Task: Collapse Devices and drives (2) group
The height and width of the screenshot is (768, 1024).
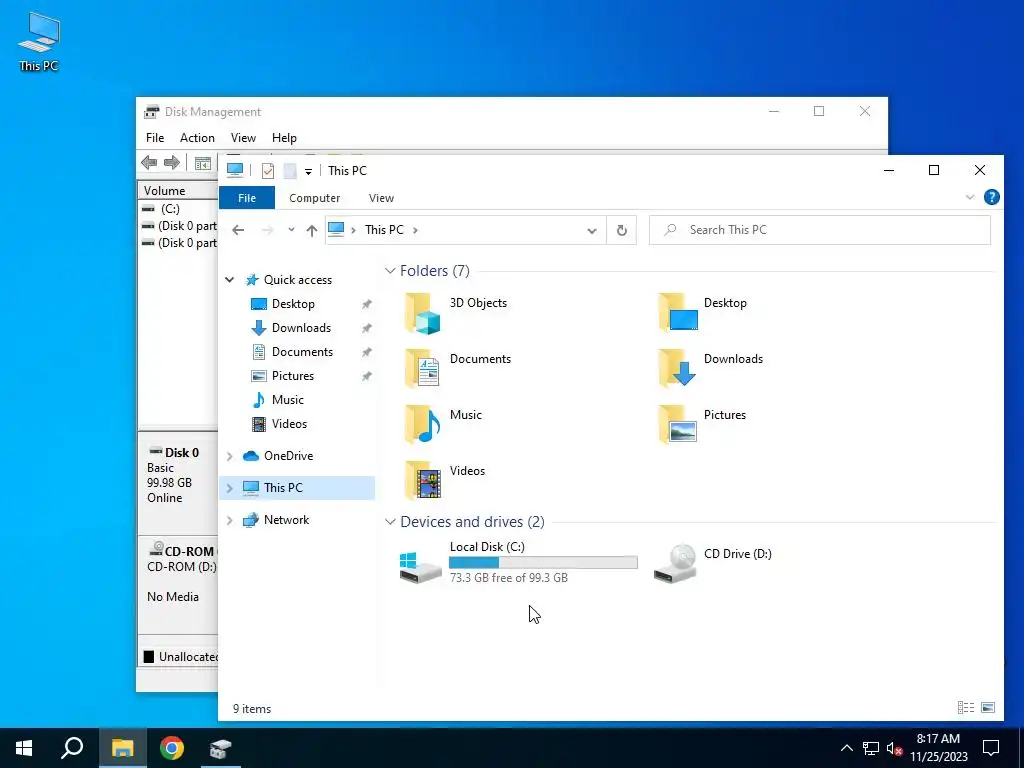Action: coord(390,522)
